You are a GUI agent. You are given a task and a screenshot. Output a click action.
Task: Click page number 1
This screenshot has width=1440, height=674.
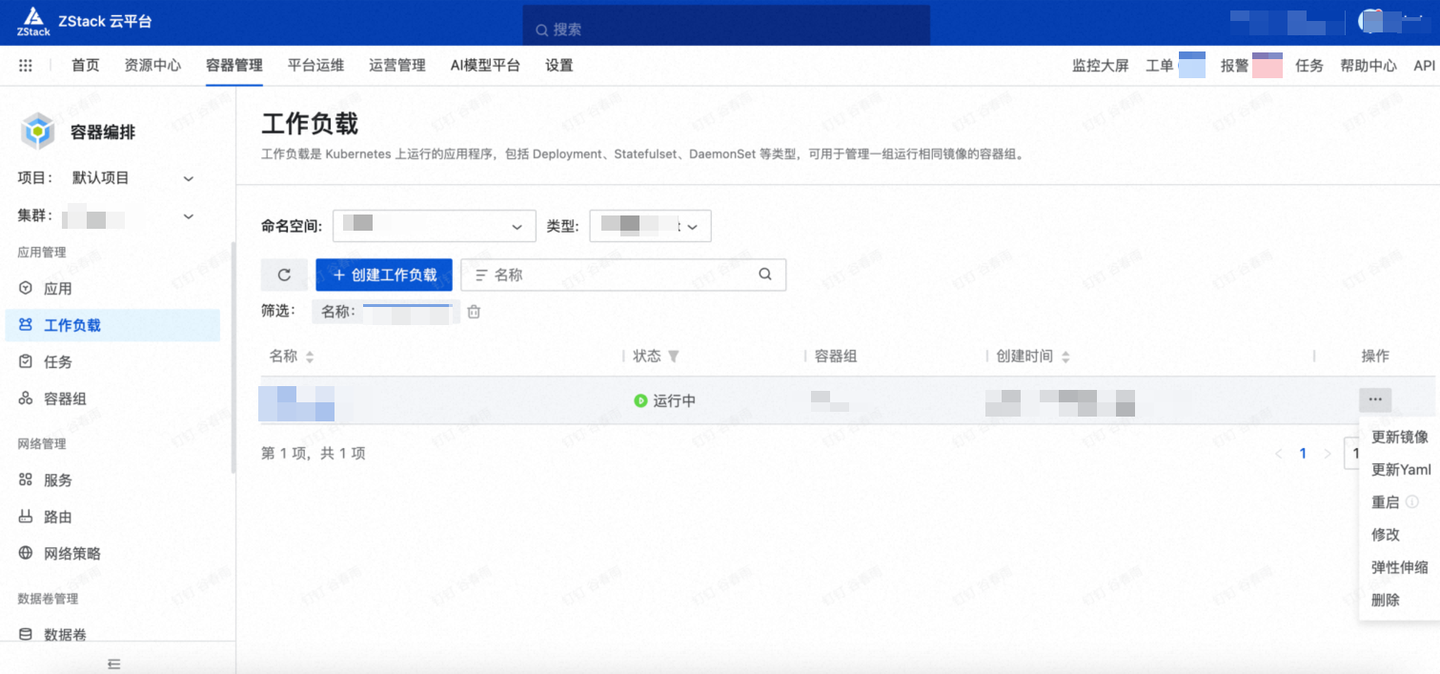coord(1303,454)
